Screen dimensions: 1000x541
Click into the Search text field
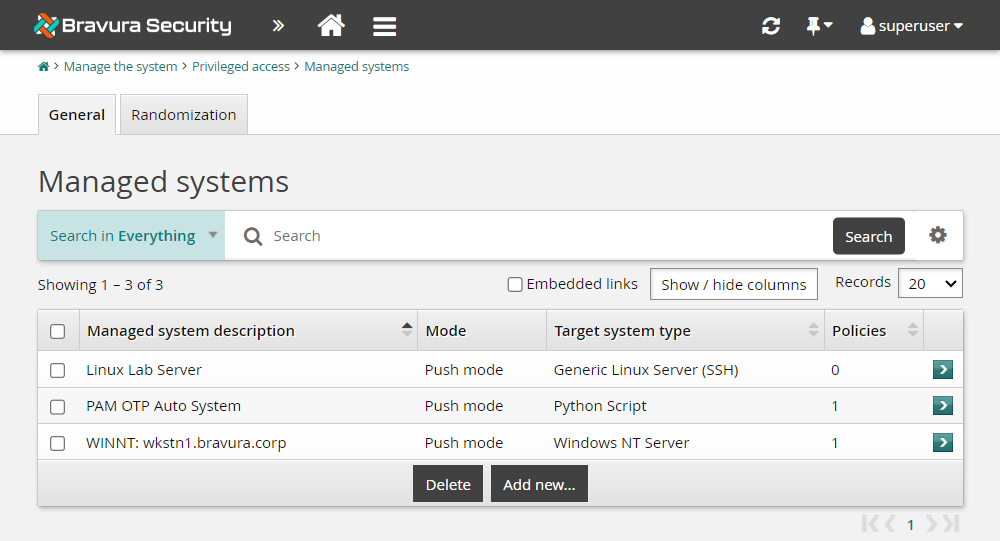click(x=550, y=236)
